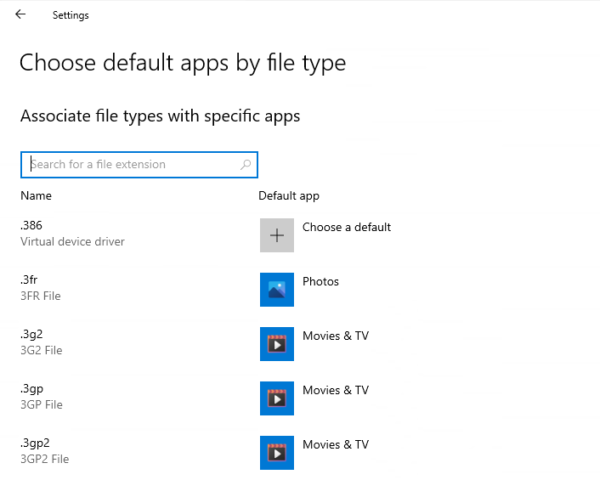The height and width of the screenshot is (480, 600).
Task: Change the Movies & TV label for .3g2
Action: pyautogui.click(x=335, y=336)
